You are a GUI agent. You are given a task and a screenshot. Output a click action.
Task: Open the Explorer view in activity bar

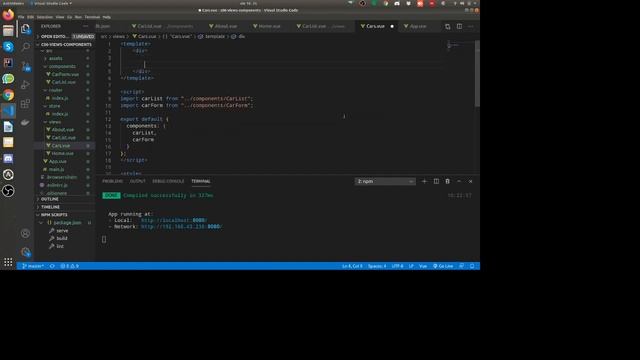(x=25, y=29)
